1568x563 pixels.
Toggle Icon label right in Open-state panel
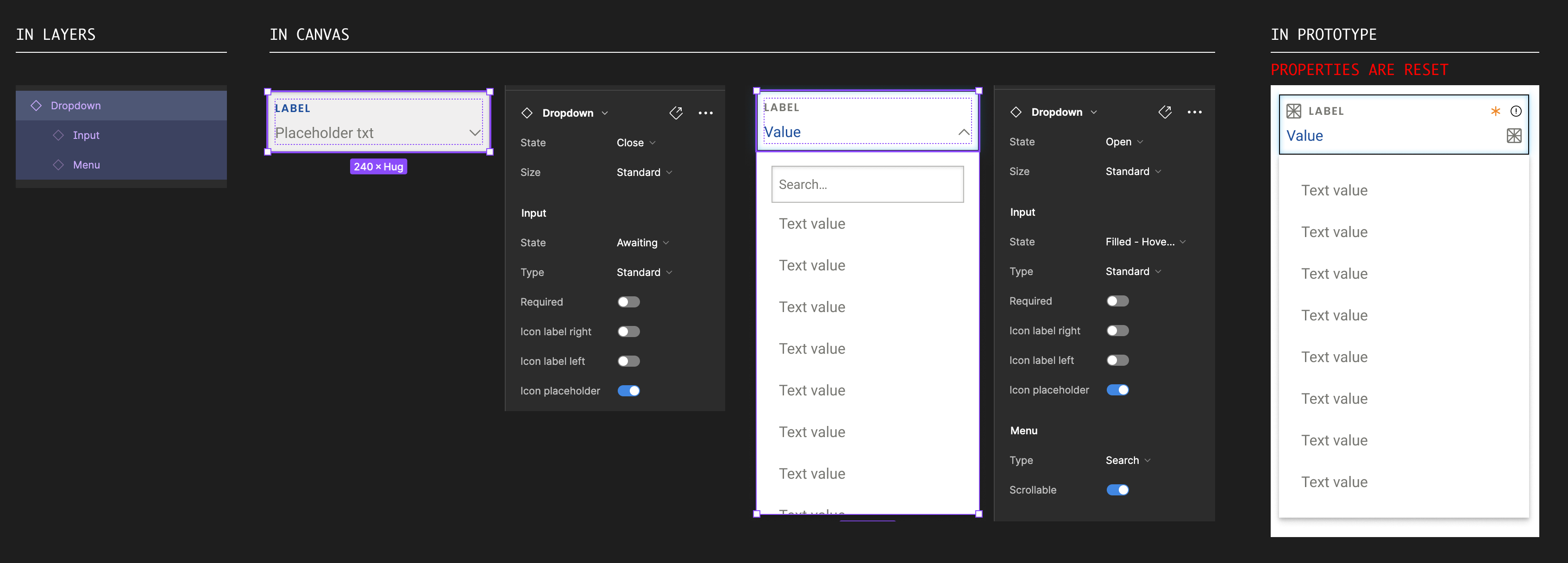(x=1117, y=331)
